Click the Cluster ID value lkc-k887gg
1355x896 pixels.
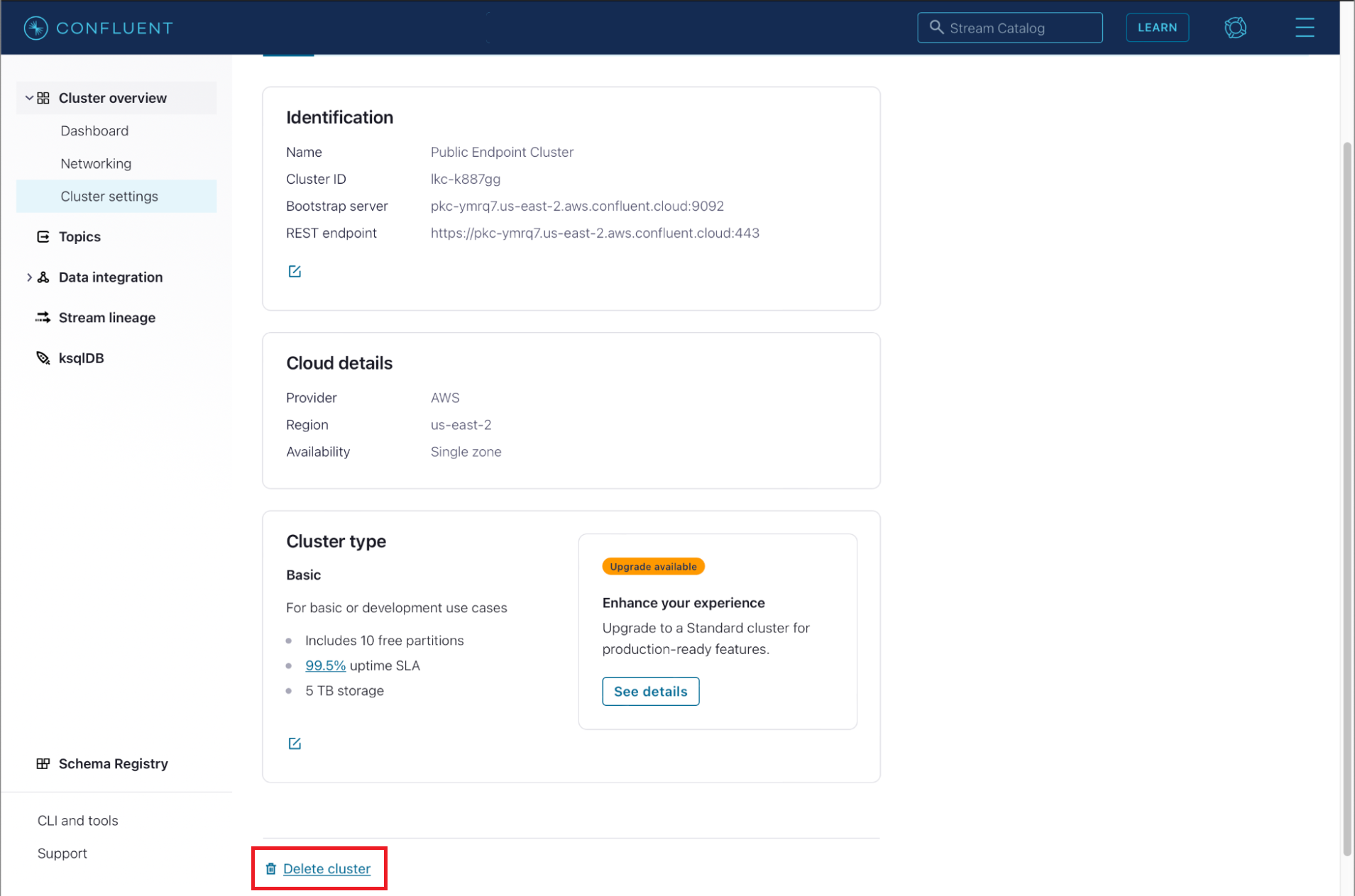pyautogui.click(x=466, y=179)
